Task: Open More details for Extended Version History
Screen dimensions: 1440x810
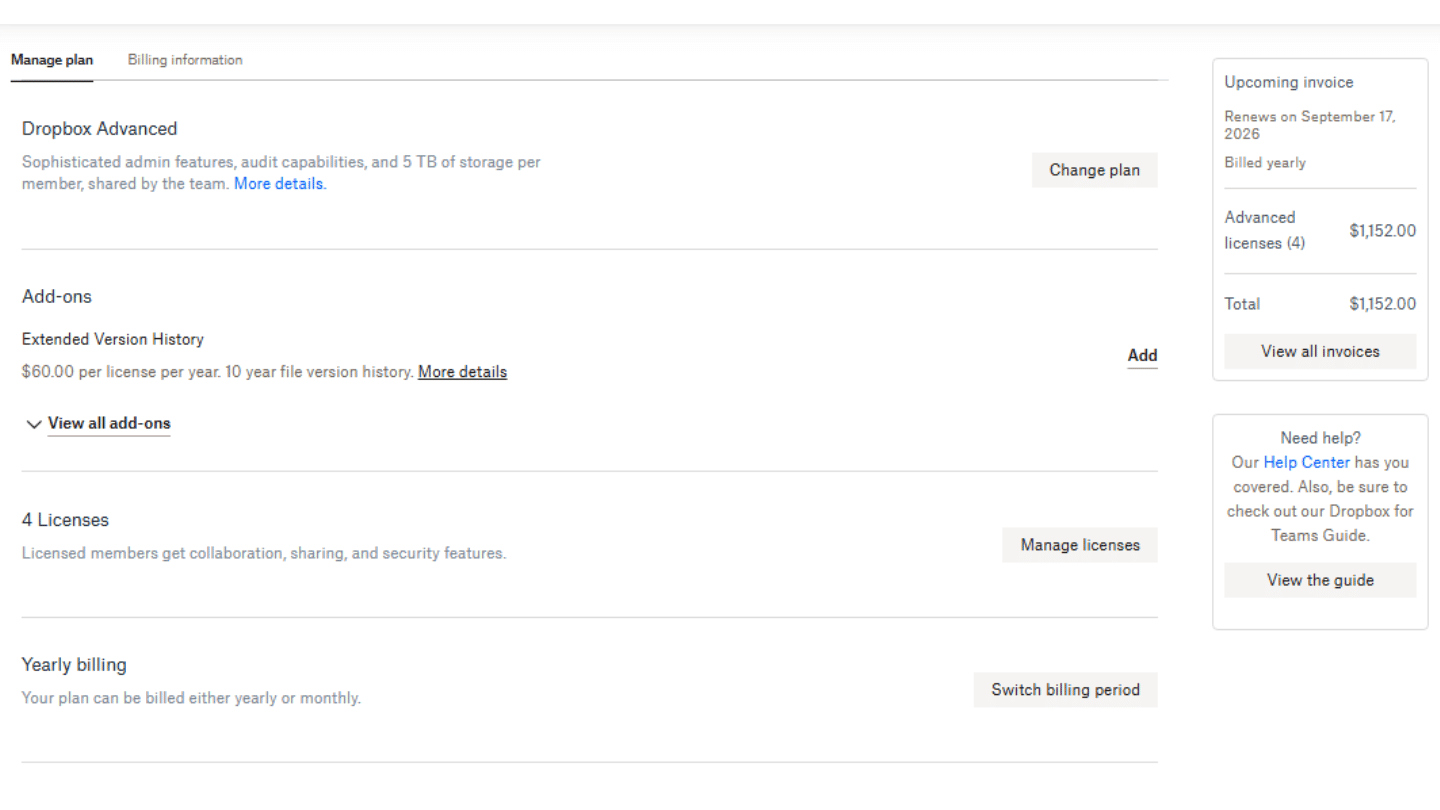Action: 462,372
